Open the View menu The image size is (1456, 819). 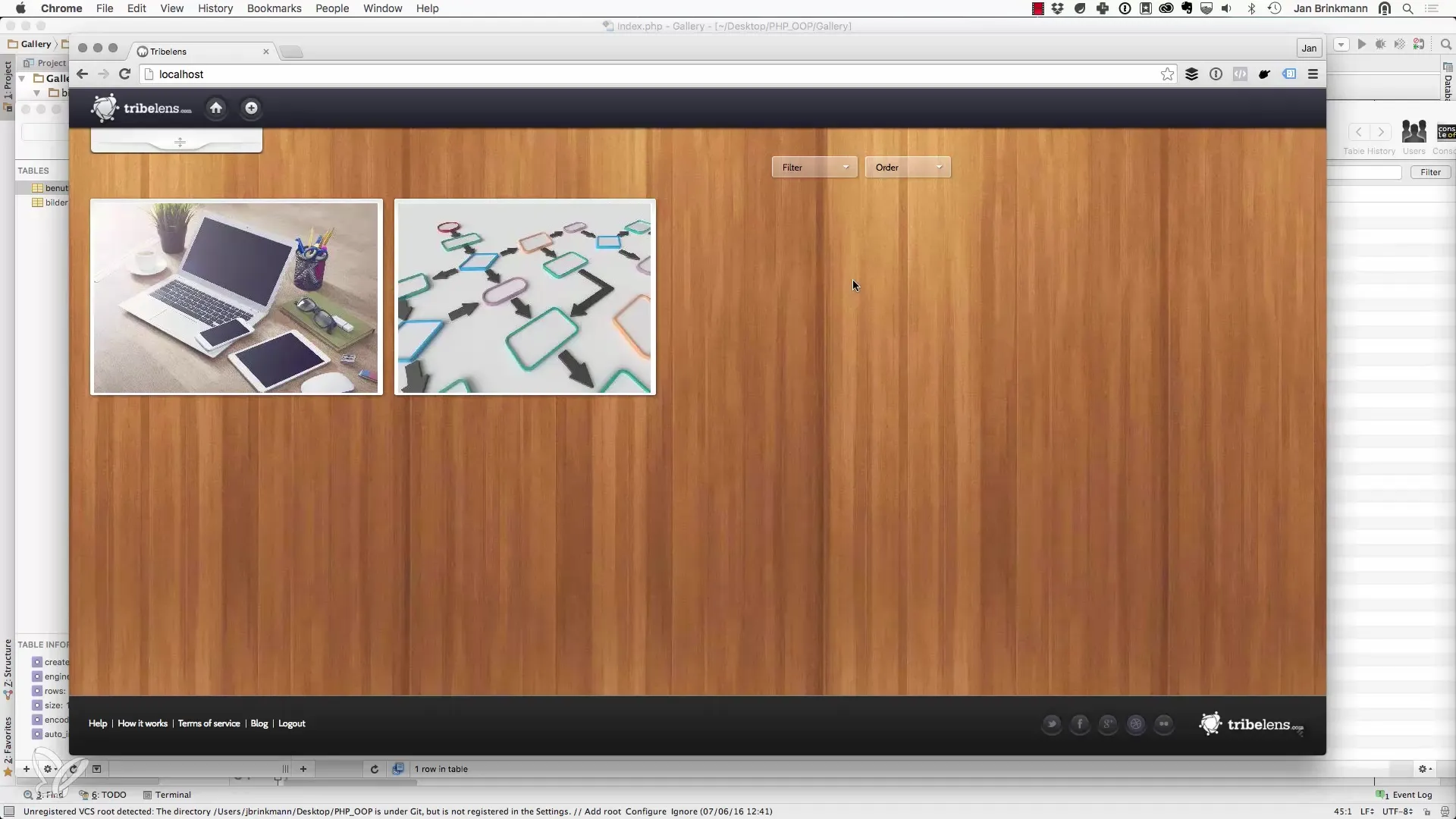pyautogui.click(x=171, y=8)
